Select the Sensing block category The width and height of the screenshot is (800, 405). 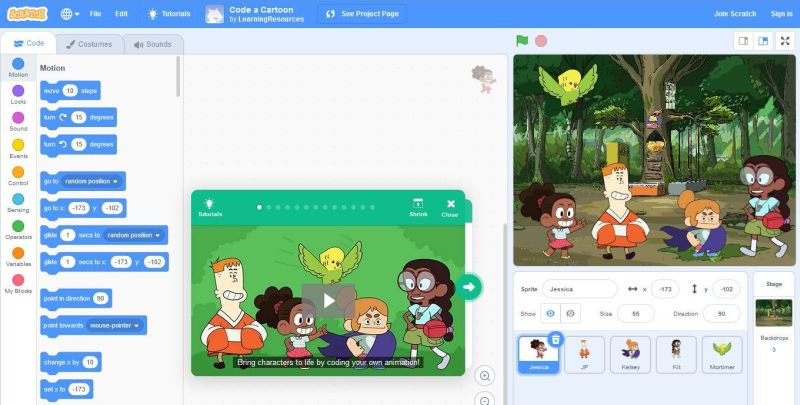(x=18, y=203)
